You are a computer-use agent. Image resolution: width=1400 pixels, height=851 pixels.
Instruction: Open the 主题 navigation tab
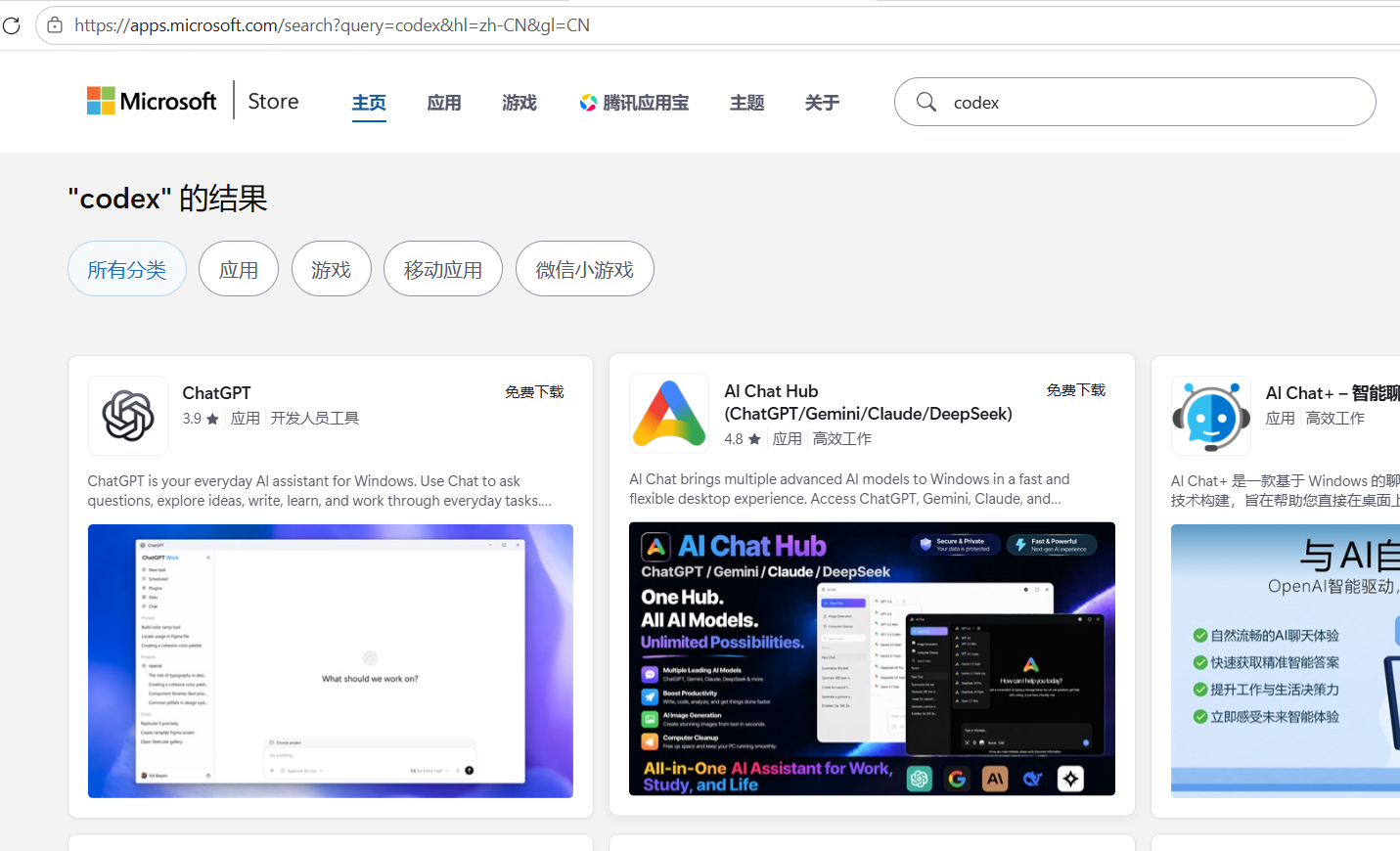[746, 103]
